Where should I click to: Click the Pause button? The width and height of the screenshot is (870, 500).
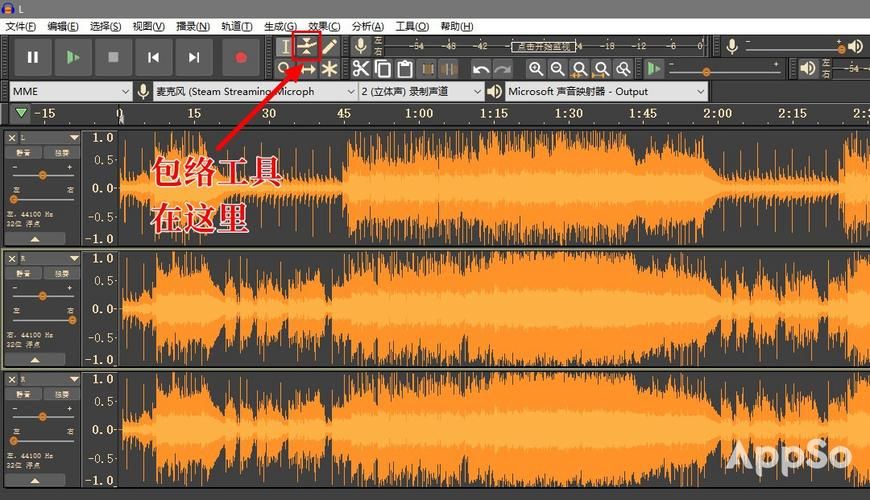(33, 58)
